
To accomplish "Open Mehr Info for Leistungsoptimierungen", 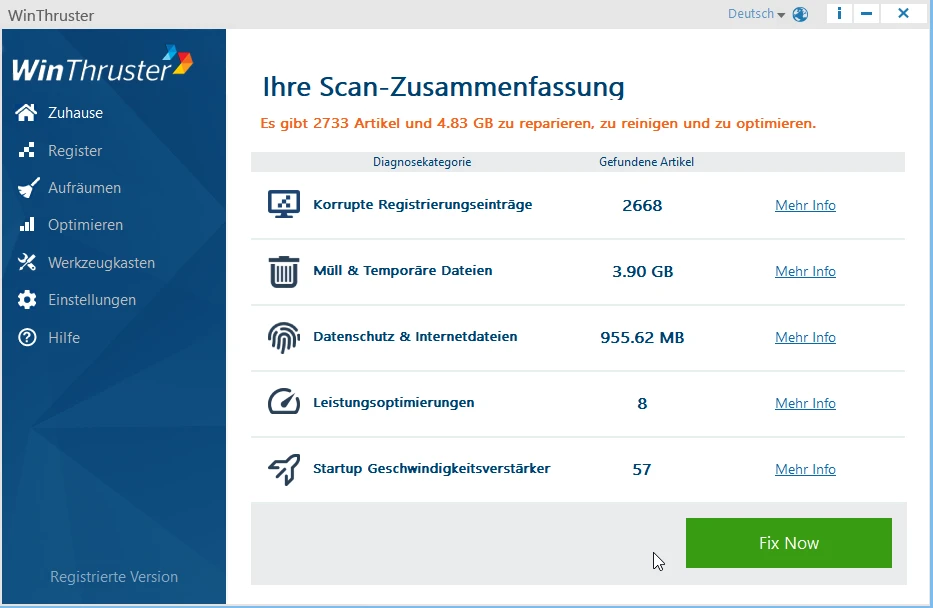I will tap(805, 403).
